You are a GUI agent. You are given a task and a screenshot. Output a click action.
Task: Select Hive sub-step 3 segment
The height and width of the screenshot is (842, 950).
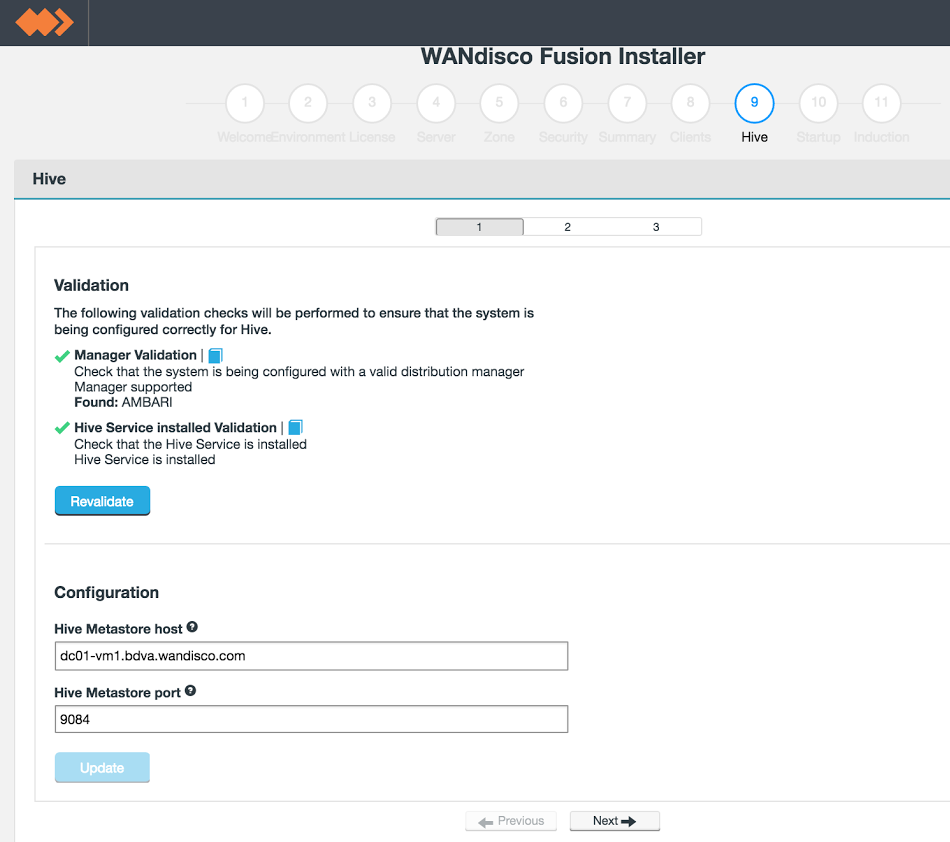[x=656, y=227]
